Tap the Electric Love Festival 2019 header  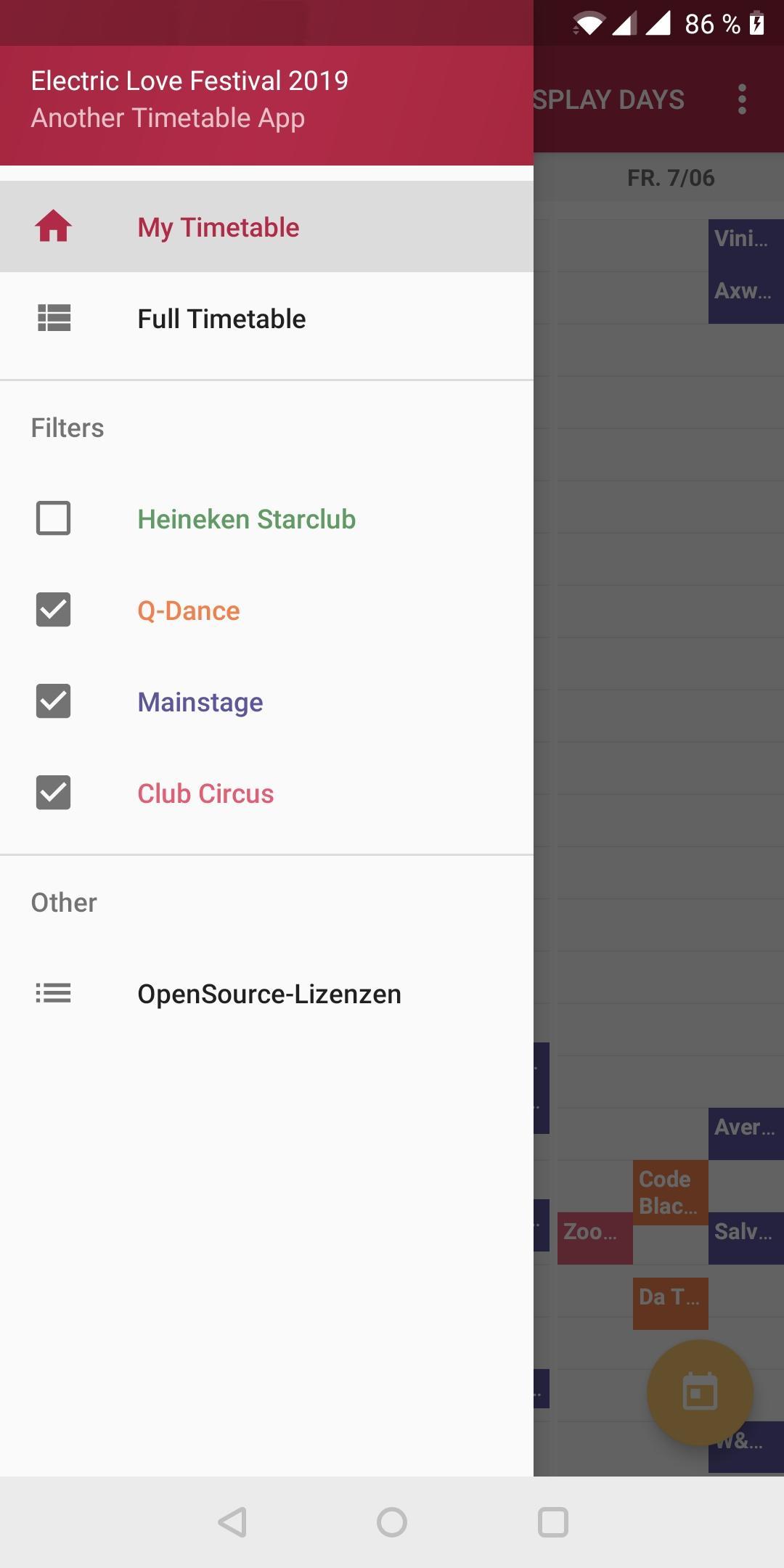[189, 81]
